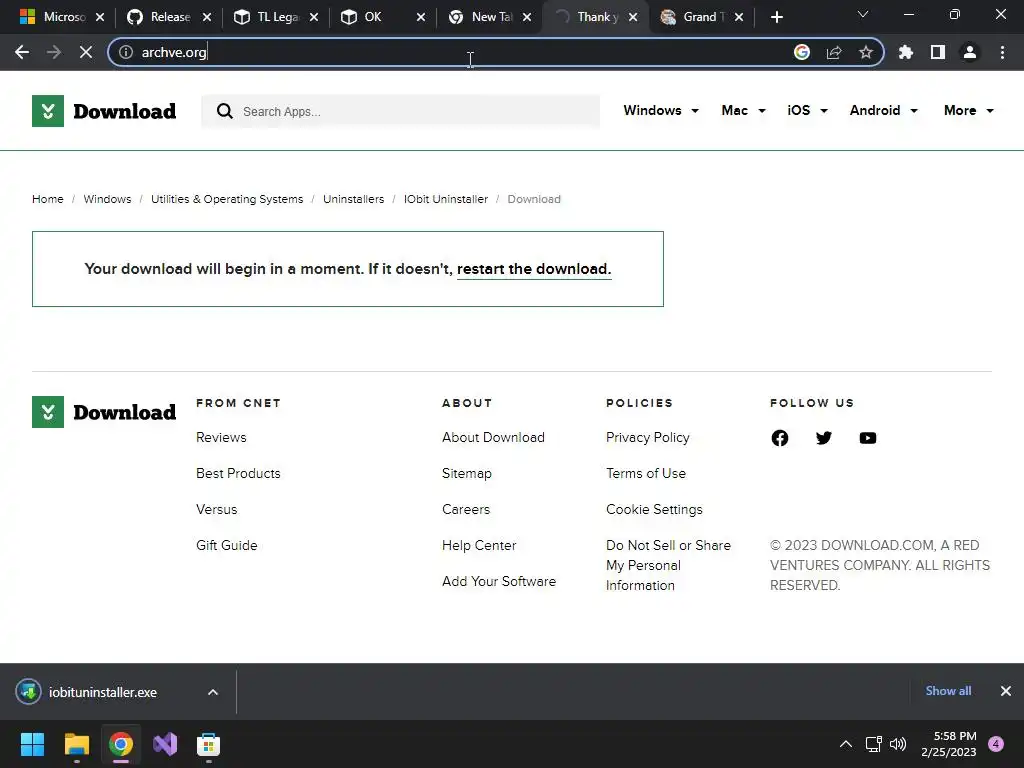Bookmark this tab with star icon
This screenshot has width=1024, height=768.
[x=865, y=52]
